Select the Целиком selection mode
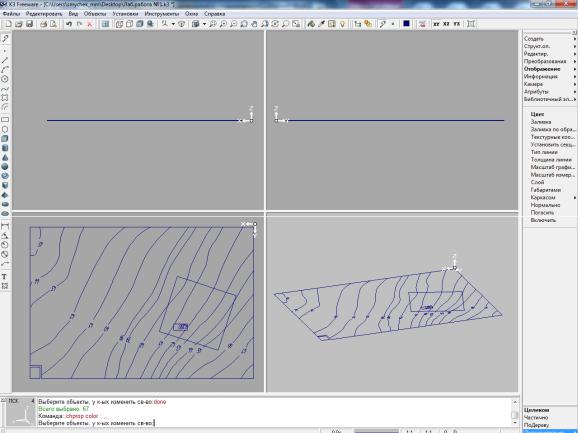Viewport: 578px width, 433px height. (x=536, y=410)
